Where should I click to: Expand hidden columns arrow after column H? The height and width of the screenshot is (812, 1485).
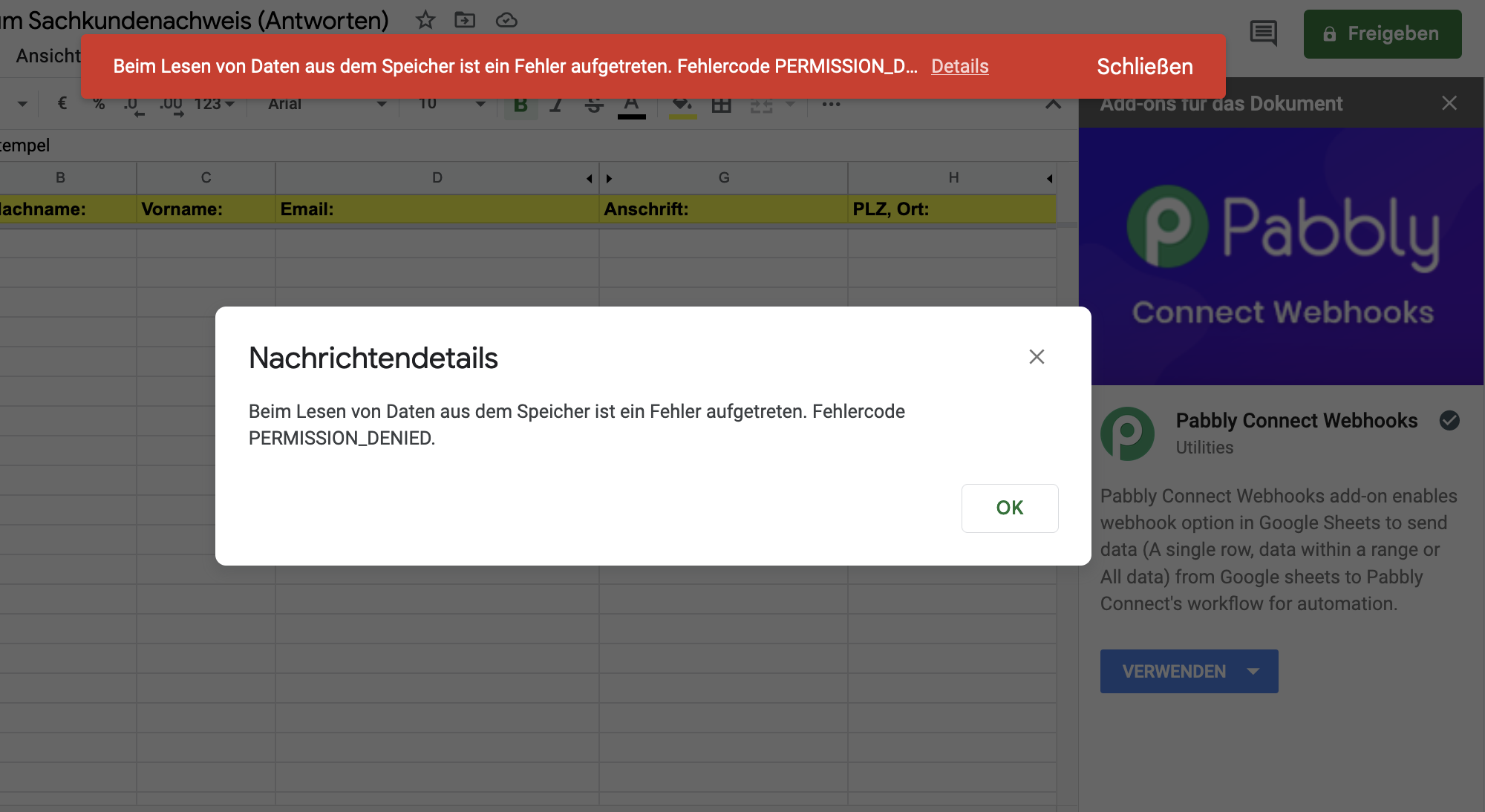pyautogui.click(x=1049, y=179)
